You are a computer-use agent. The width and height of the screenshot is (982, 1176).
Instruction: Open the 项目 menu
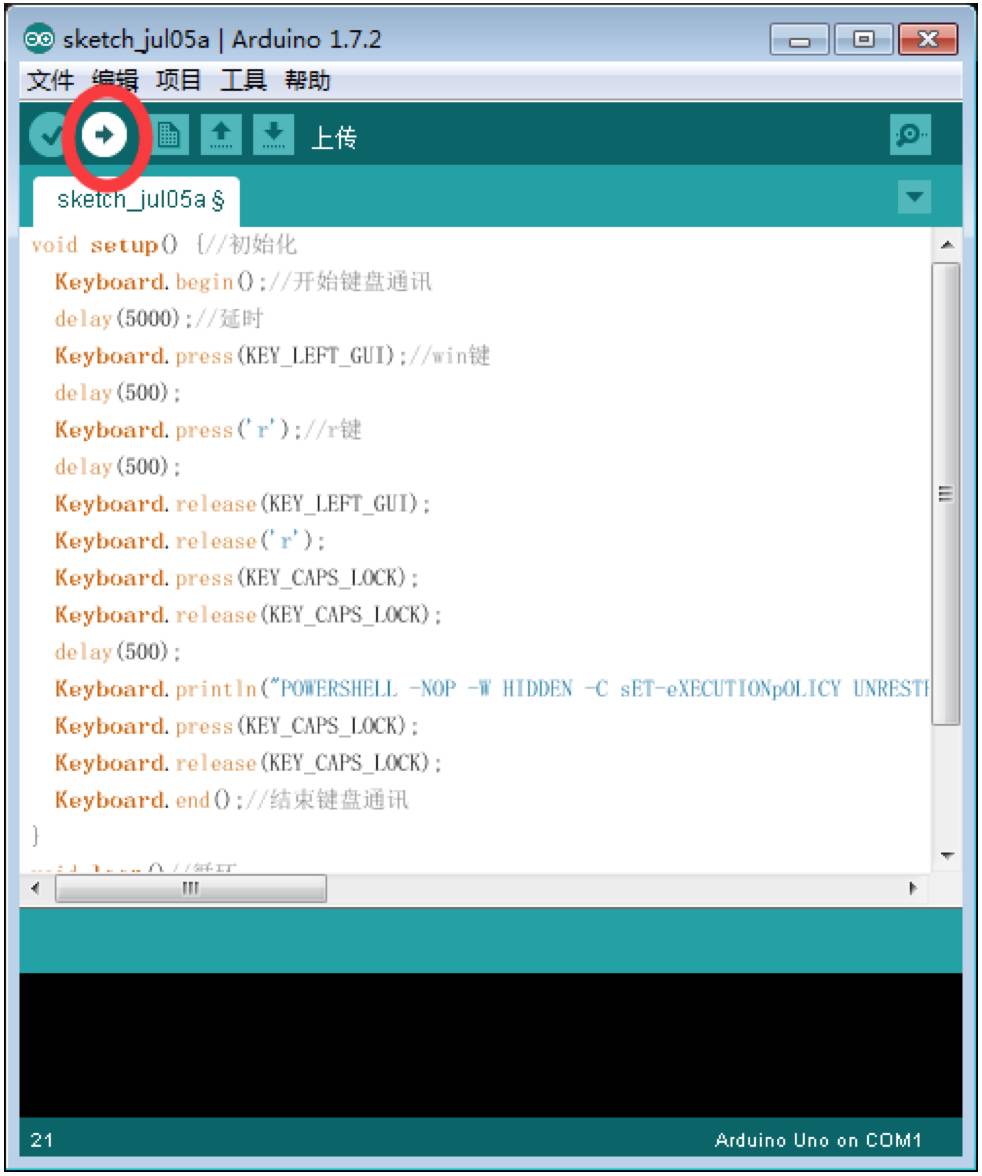coord(179,80)
